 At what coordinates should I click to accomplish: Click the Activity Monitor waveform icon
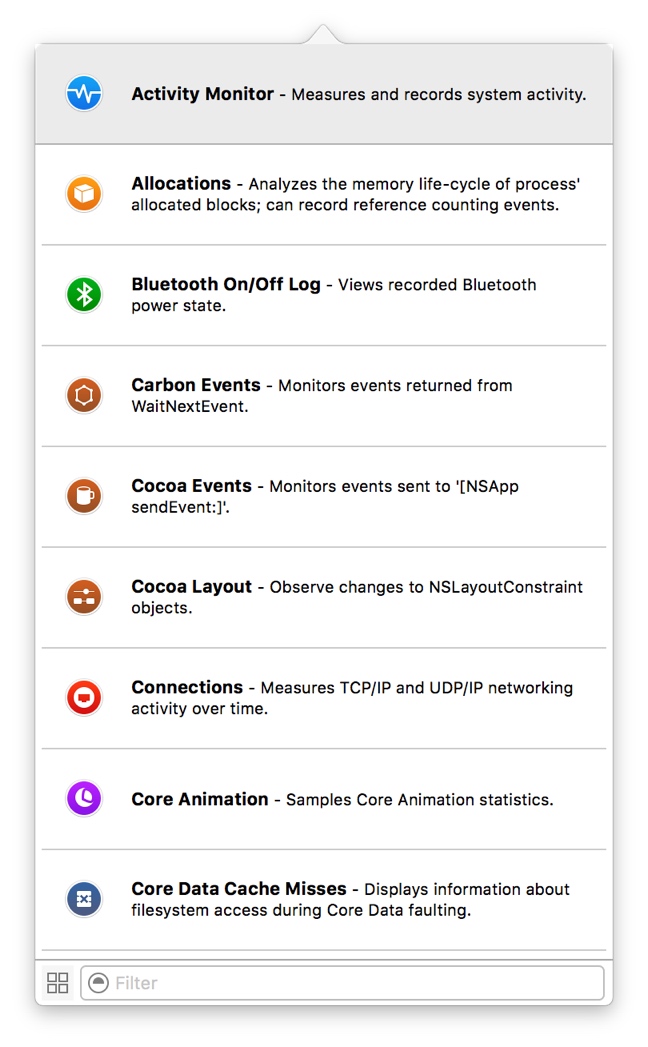tap(84, 94)
